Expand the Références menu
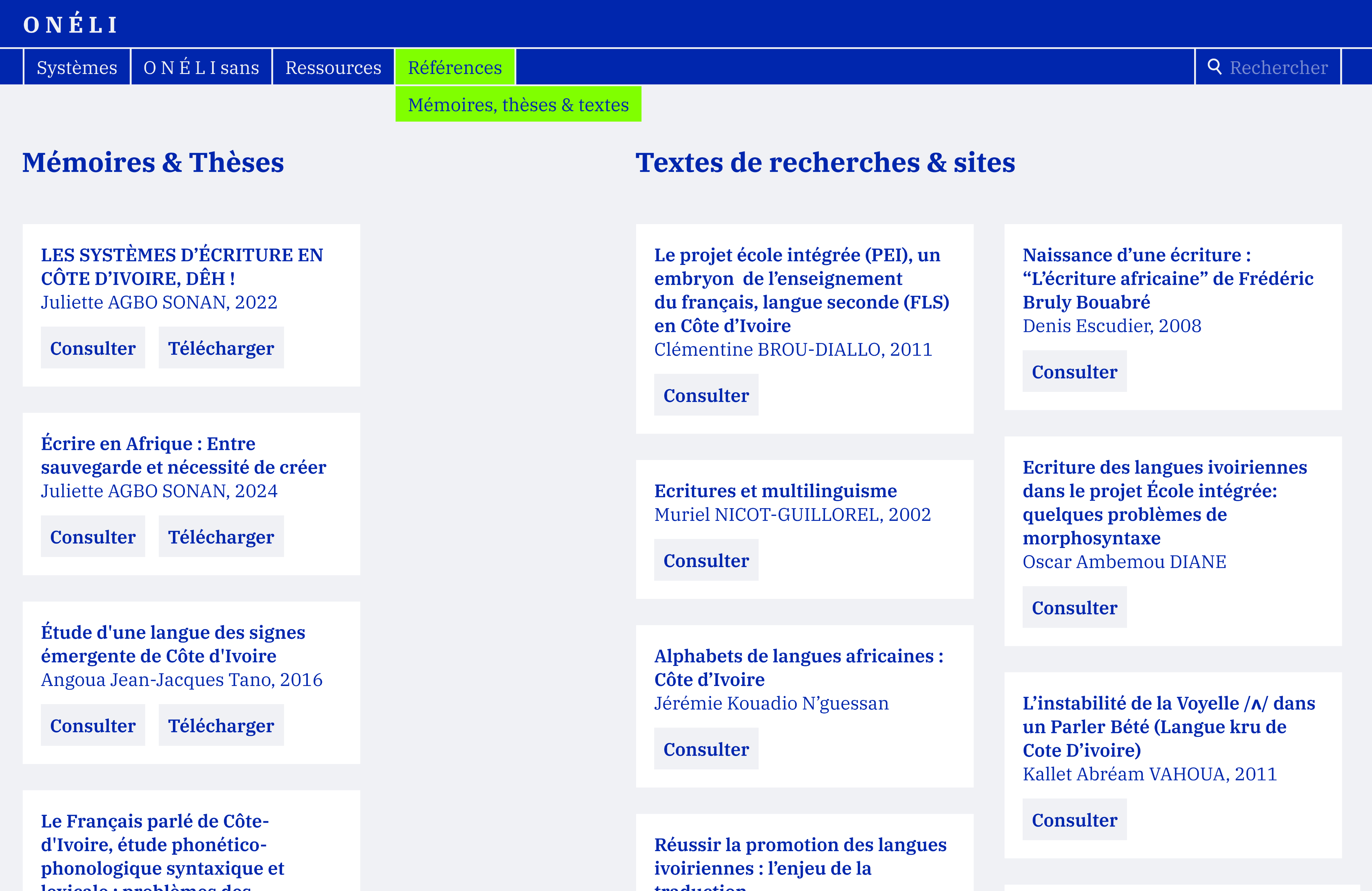 point(455,67)
